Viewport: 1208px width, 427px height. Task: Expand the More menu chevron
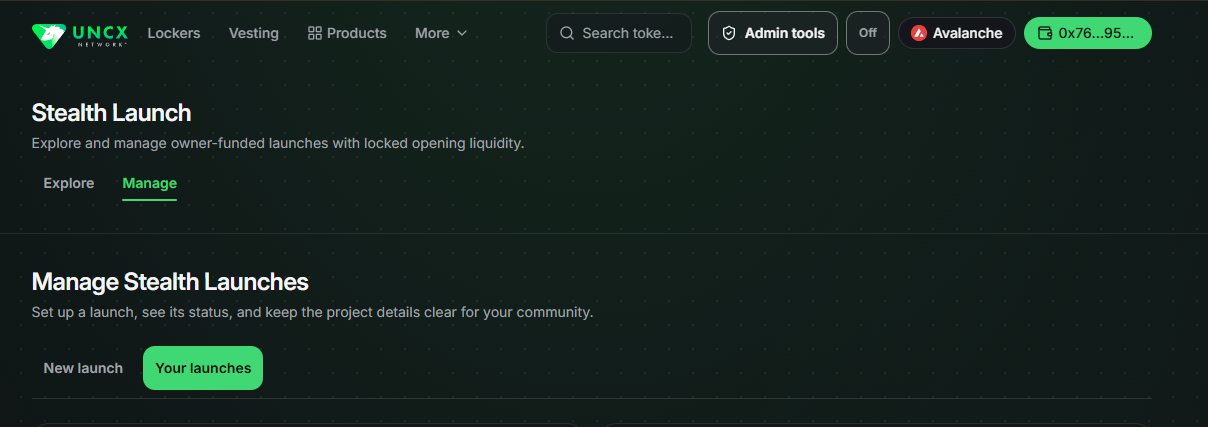click(x=462, y=33)
